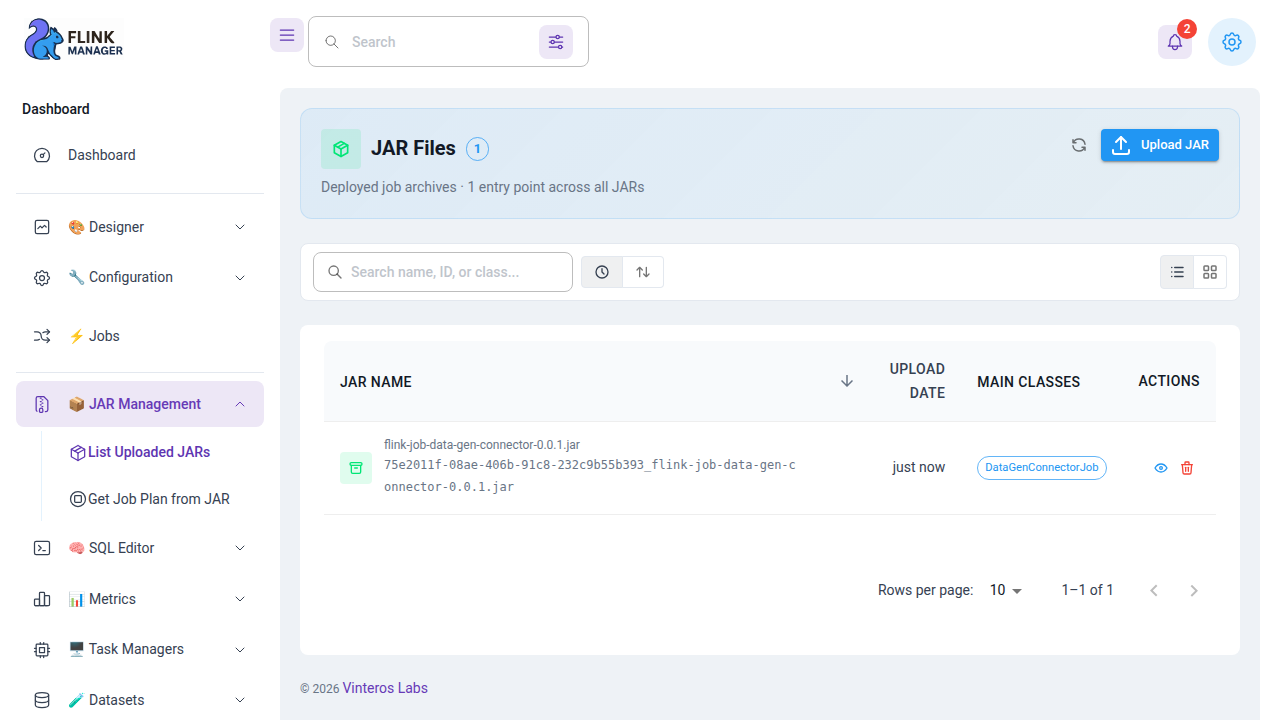Go to next page of JARs
This screenshot has width=1280, height=720.
pyautogui.click(x=1194, y=590)
